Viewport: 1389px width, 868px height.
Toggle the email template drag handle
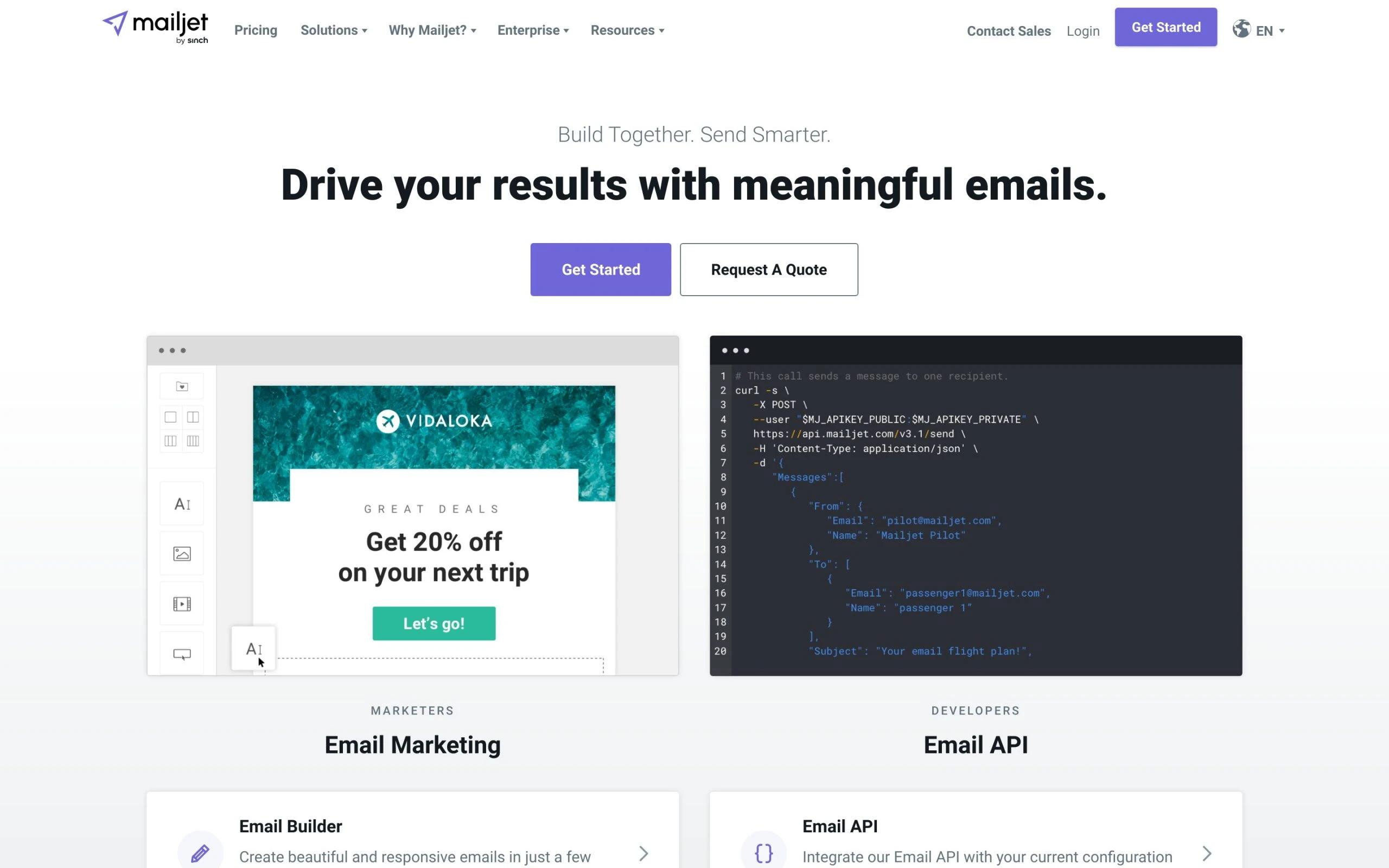253,648
